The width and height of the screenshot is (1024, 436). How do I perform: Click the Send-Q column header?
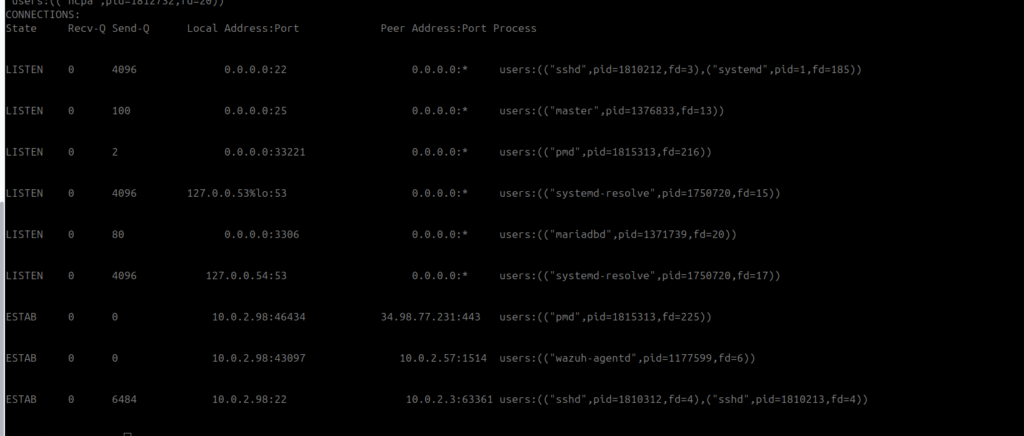click(130, 28)
